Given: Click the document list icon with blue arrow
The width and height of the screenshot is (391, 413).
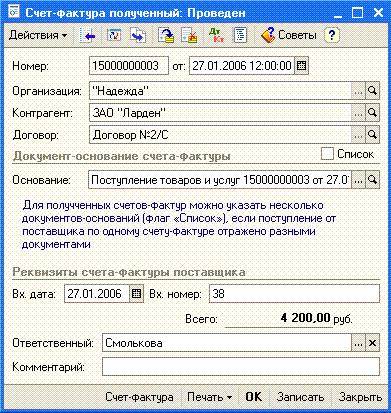Looking at the screenshot, I should click(87, 35).
